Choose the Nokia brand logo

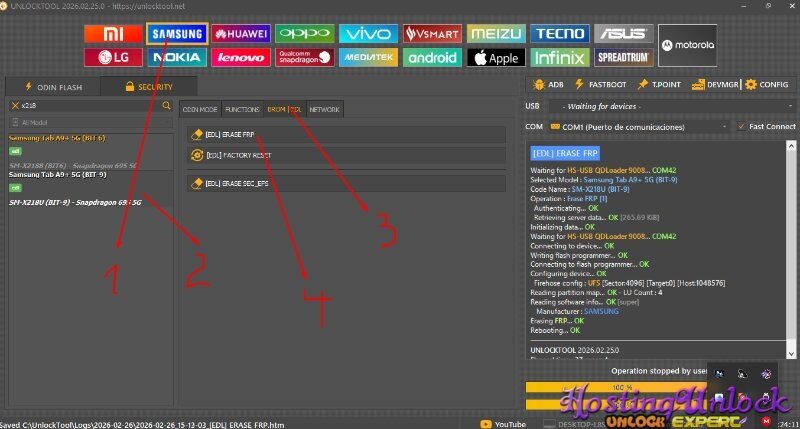click(x=177, y=57)
